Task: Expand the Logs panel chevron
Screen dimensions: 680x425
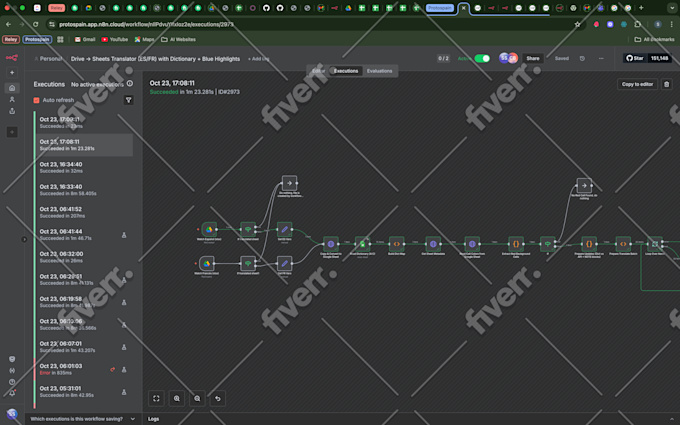Action: pos(672,419)
